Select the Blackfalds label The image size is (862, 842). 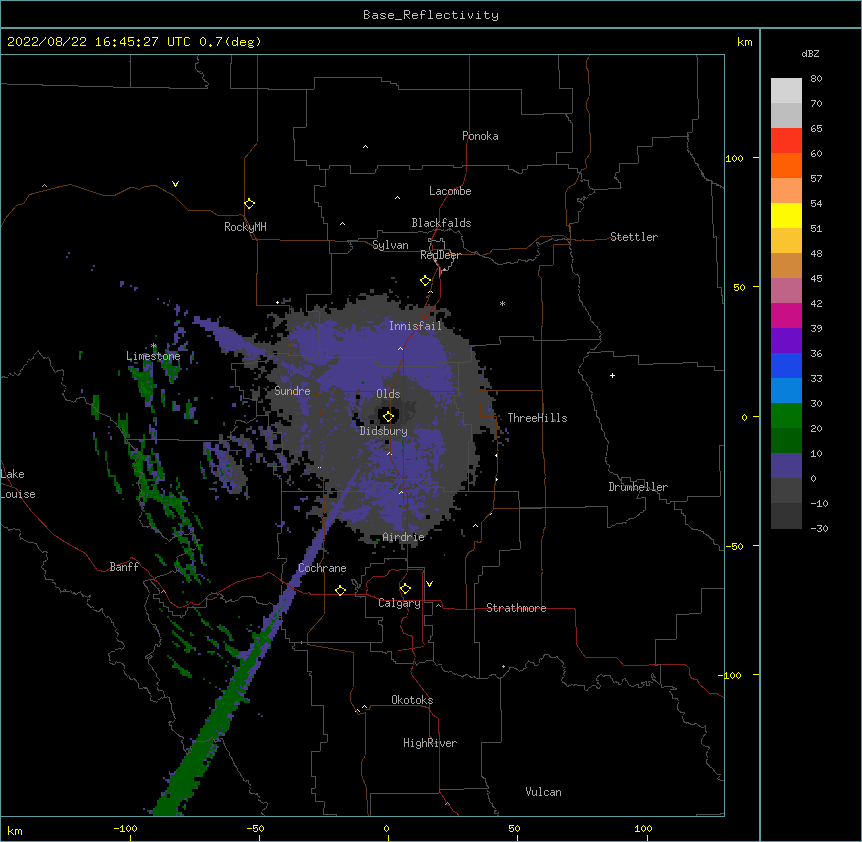(441, 223)
